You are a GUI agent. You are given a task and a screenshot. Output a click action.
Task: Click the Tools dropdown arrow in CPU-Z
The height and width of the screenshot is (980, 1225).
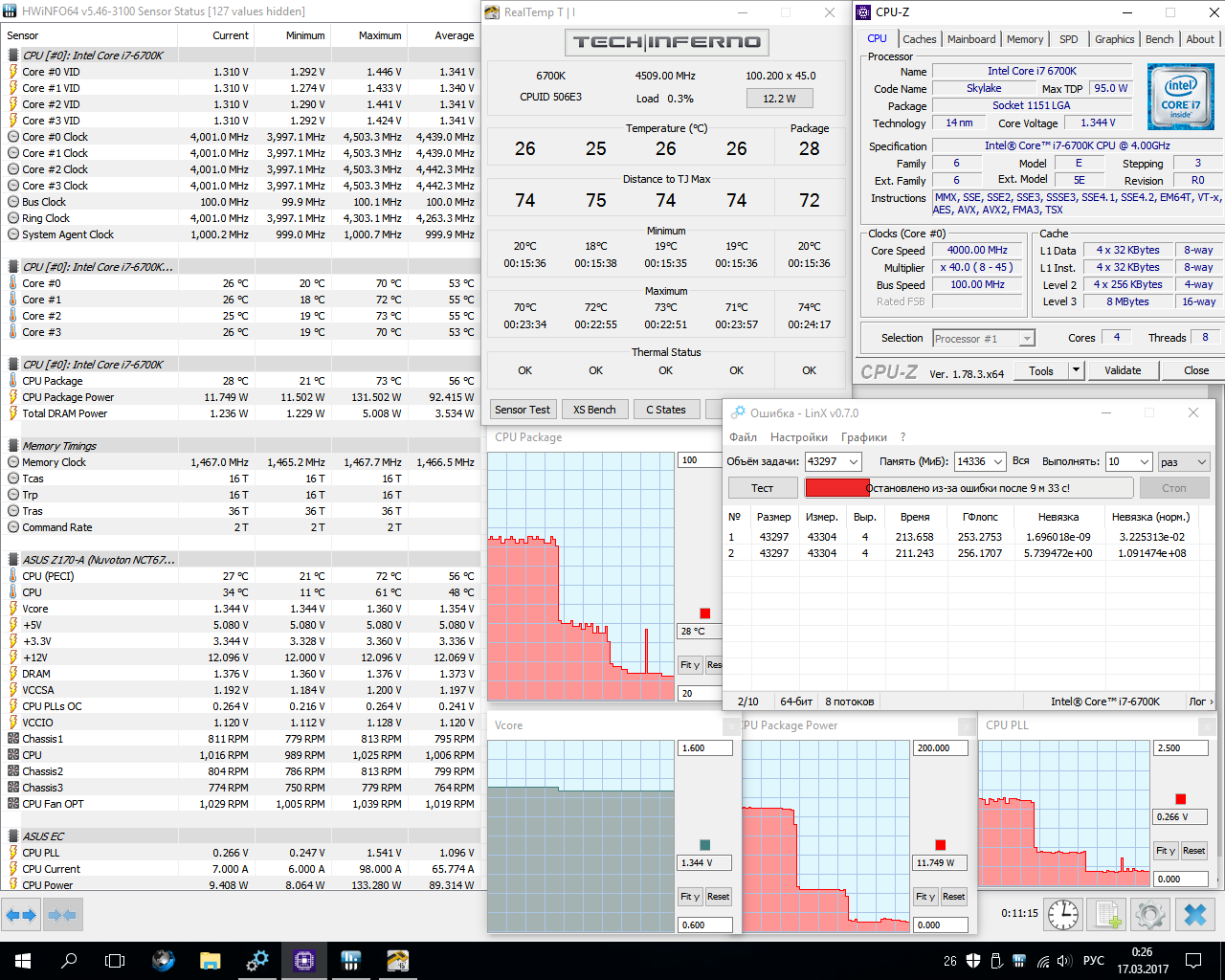pyautogui.click(x=1076, y=370)
